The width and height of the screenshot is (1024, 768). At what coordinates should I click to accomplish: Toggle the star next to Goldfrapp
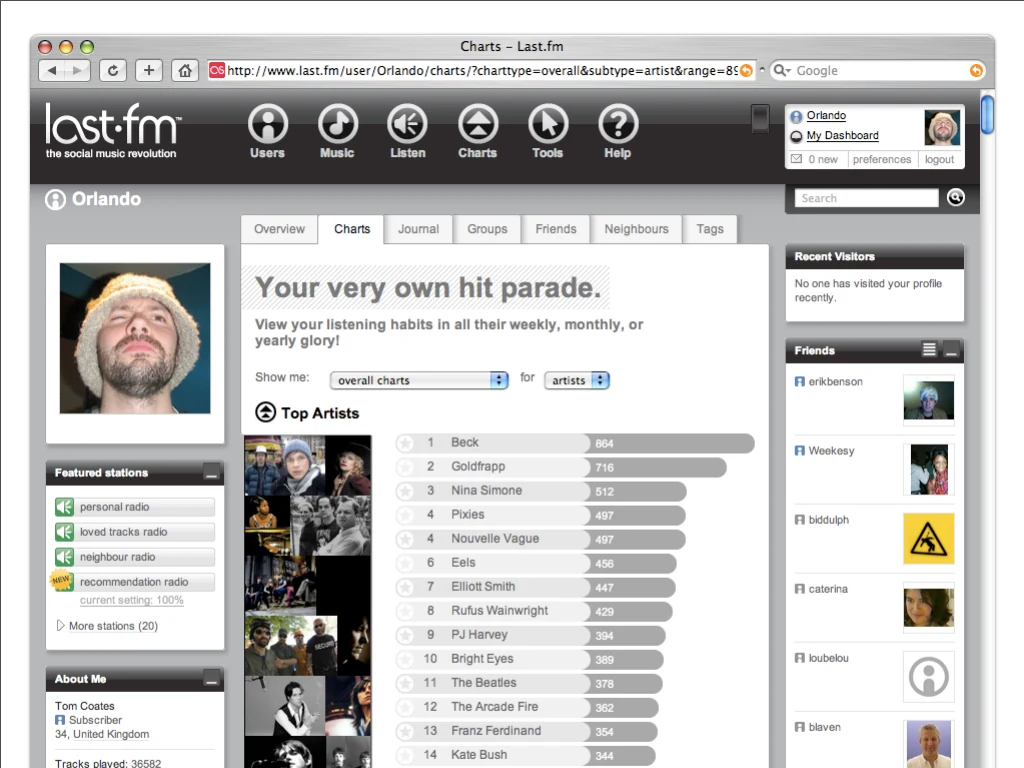406,468
